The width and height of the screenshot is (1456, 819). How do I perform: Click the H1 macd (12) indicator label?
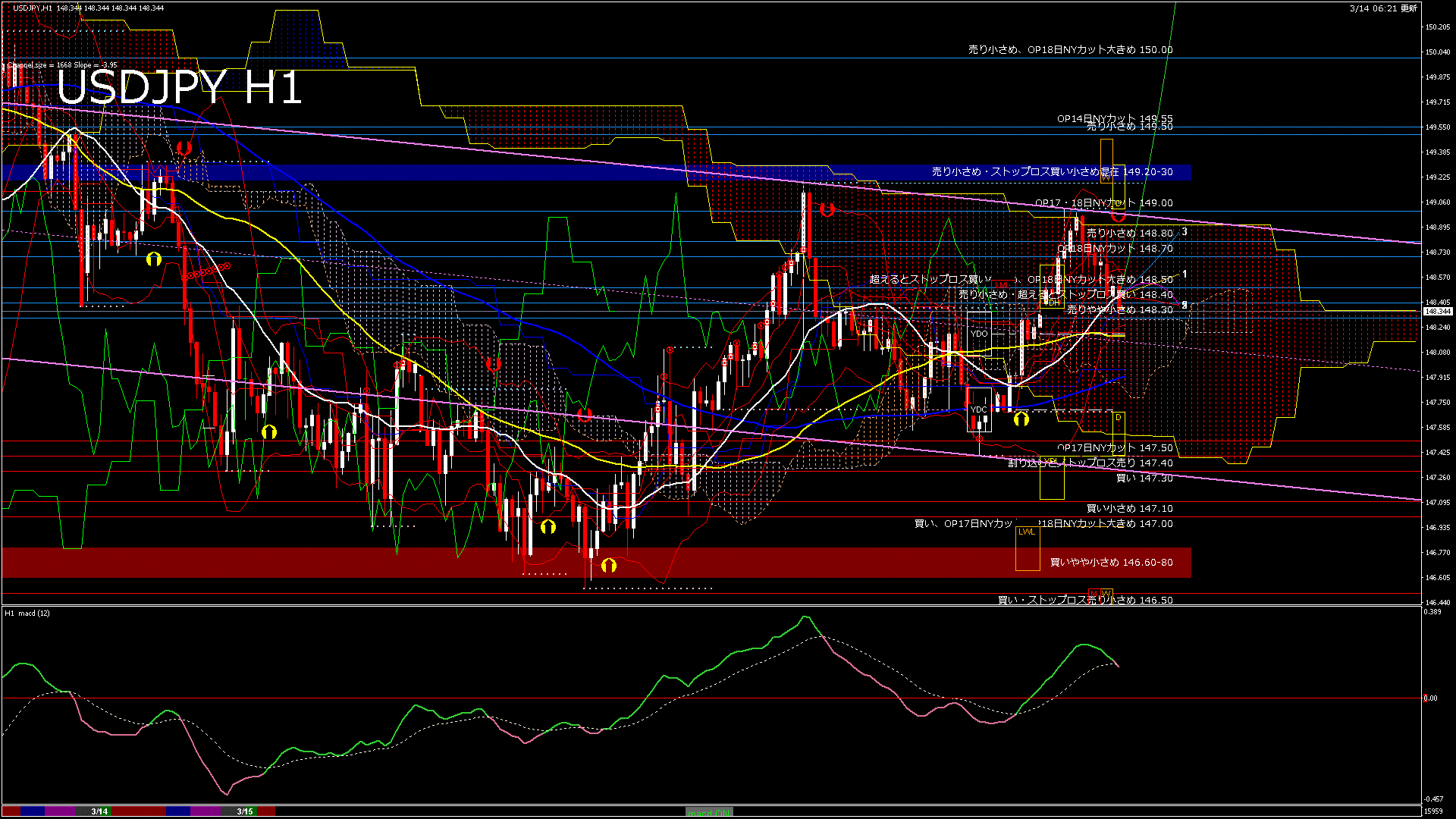27,613
